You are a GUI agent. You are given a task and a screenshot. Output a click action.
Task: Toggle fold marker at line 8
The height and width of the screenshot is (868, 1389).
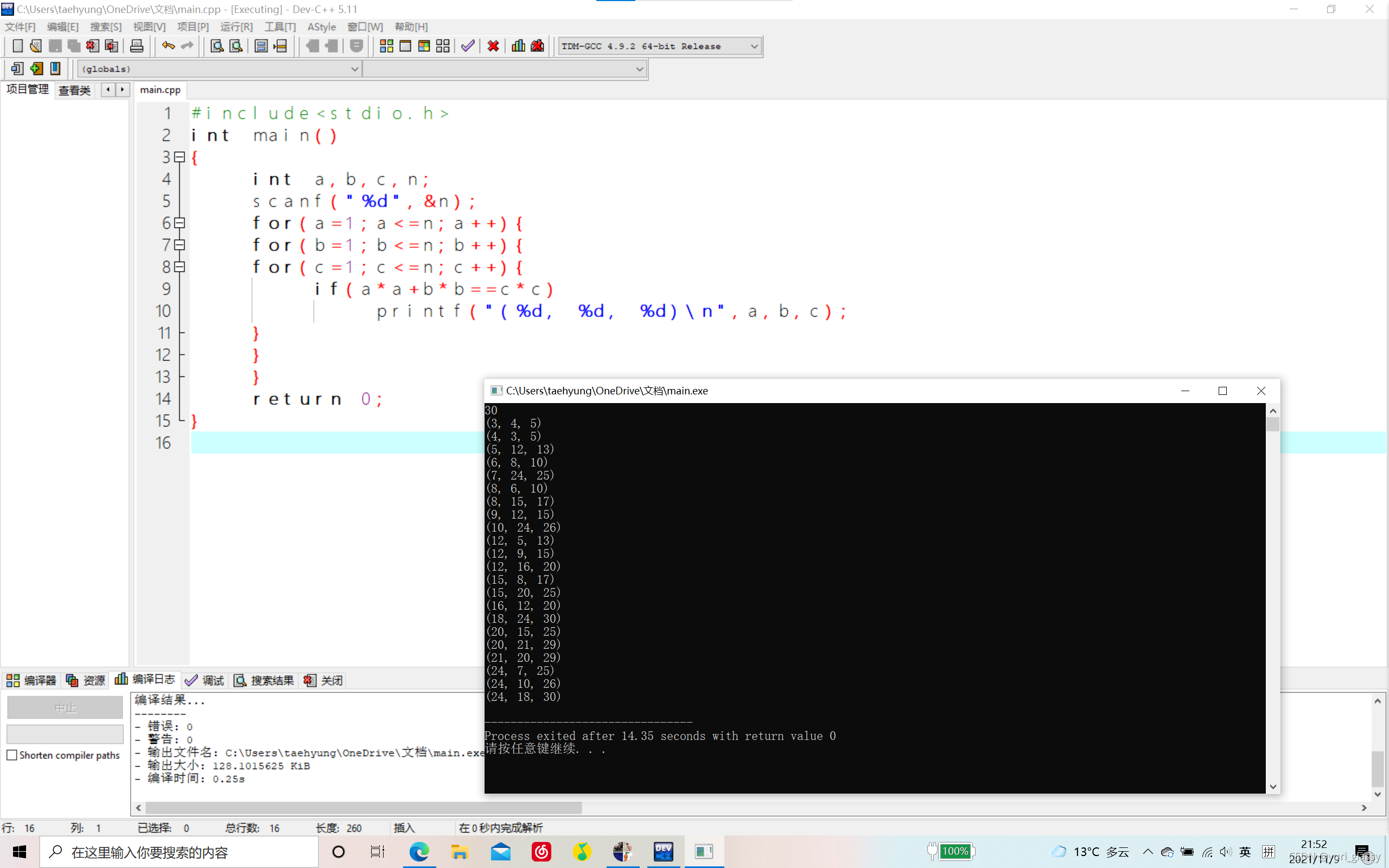(x=180, y=267)
